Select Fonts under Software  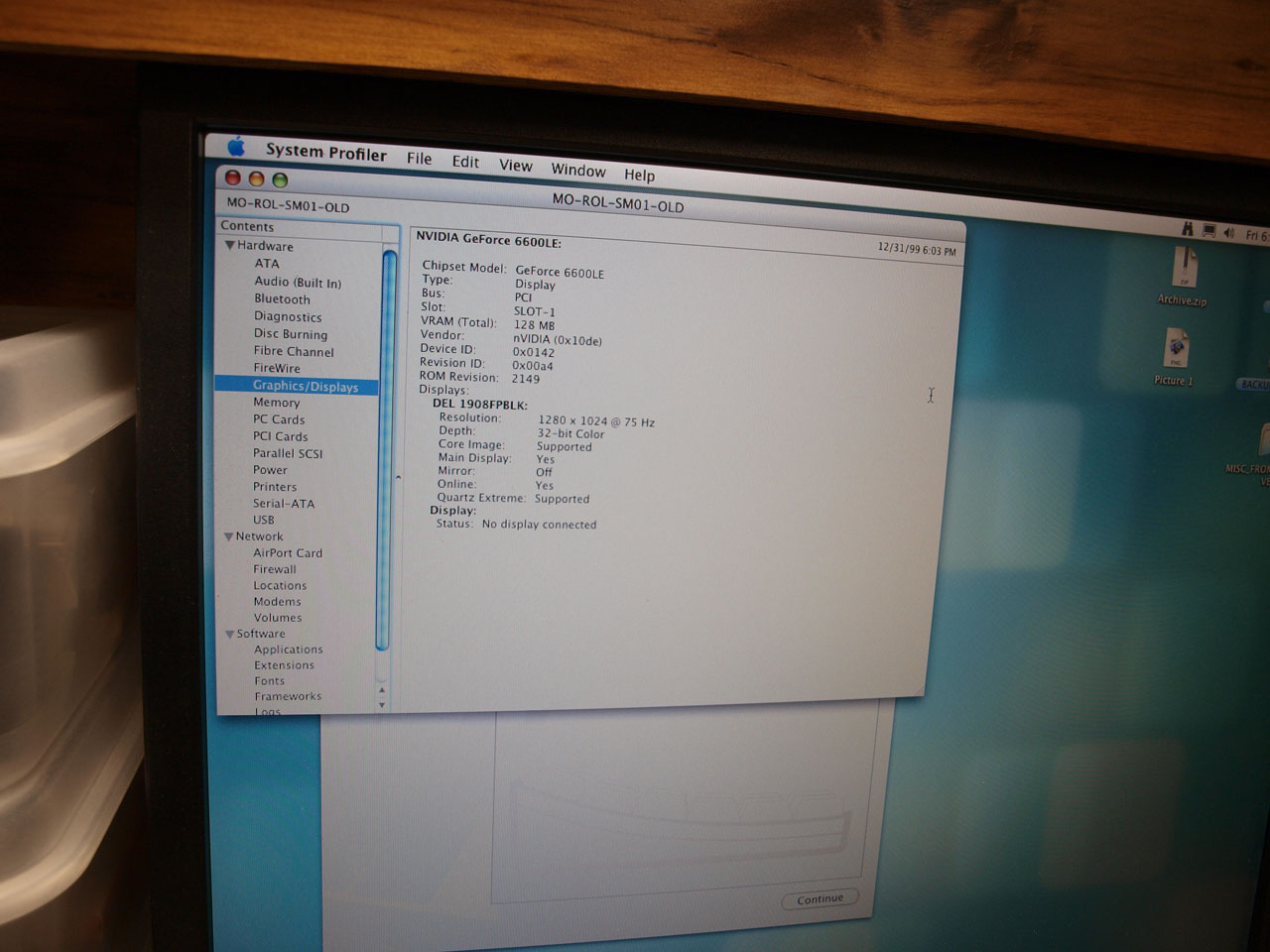270,681
